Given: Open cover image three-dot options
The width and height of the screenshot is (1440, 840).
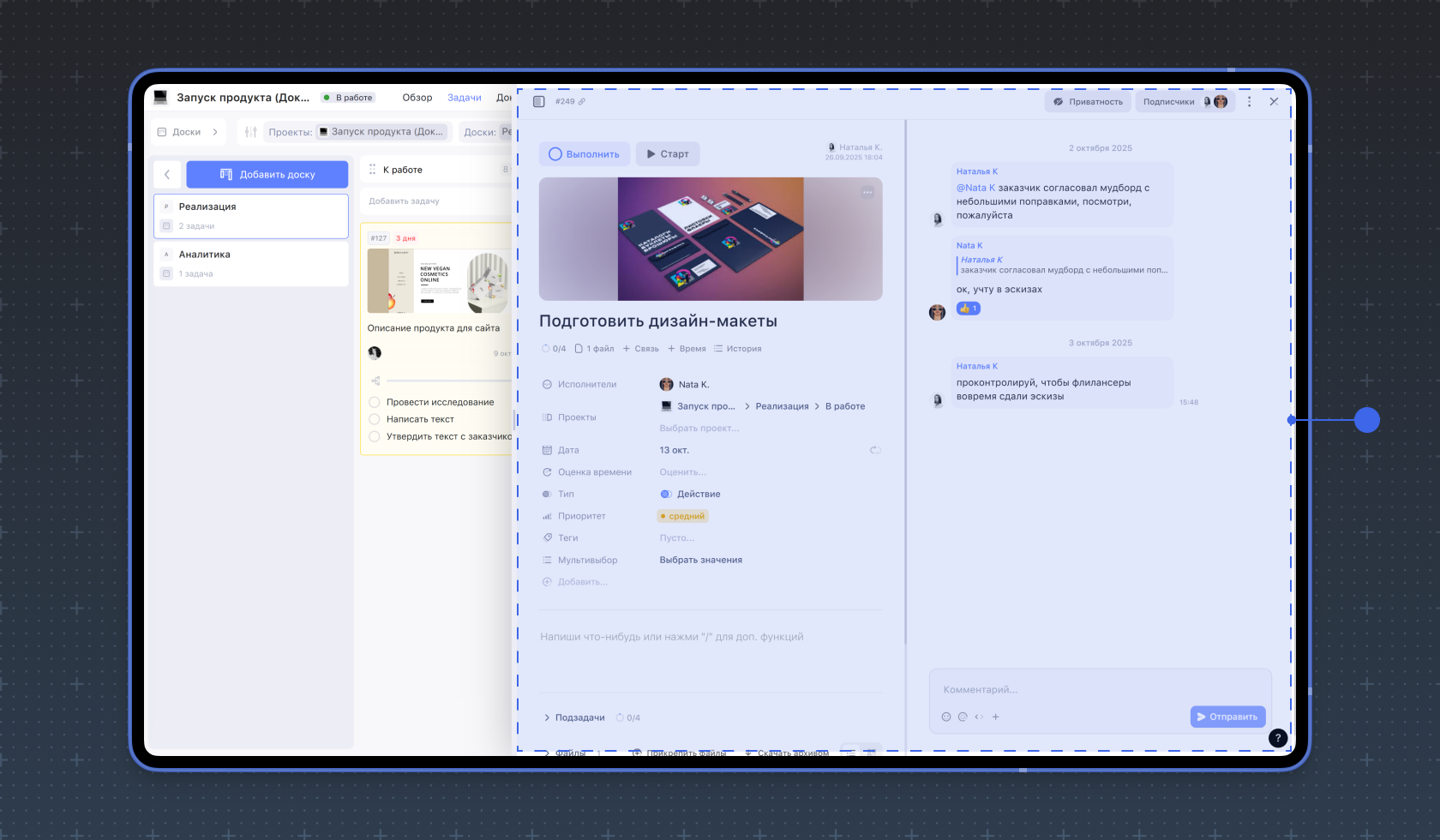Looking at the screenshot, I should click(867, 192).
